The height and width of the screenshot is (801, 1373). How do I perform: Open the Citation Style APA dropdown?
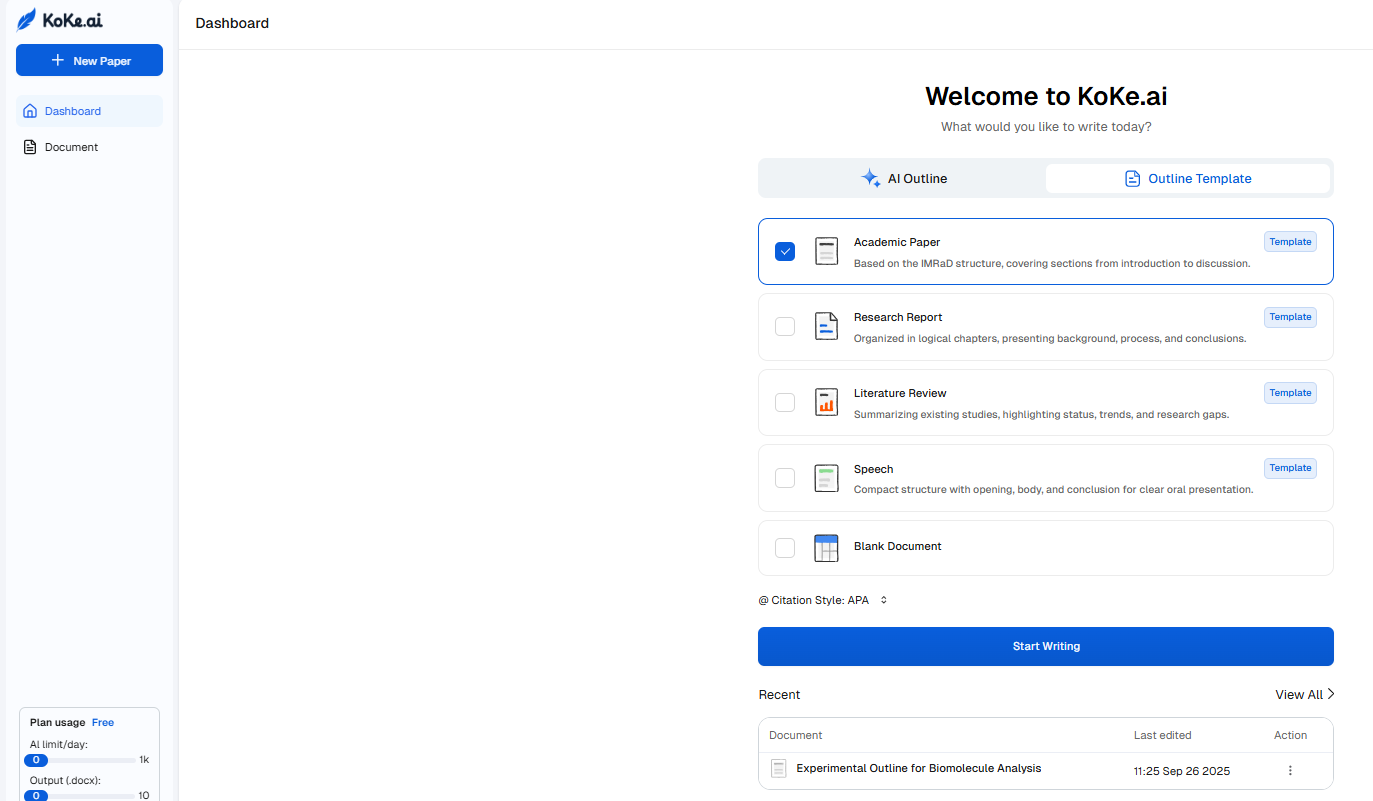tap(823, 600)
